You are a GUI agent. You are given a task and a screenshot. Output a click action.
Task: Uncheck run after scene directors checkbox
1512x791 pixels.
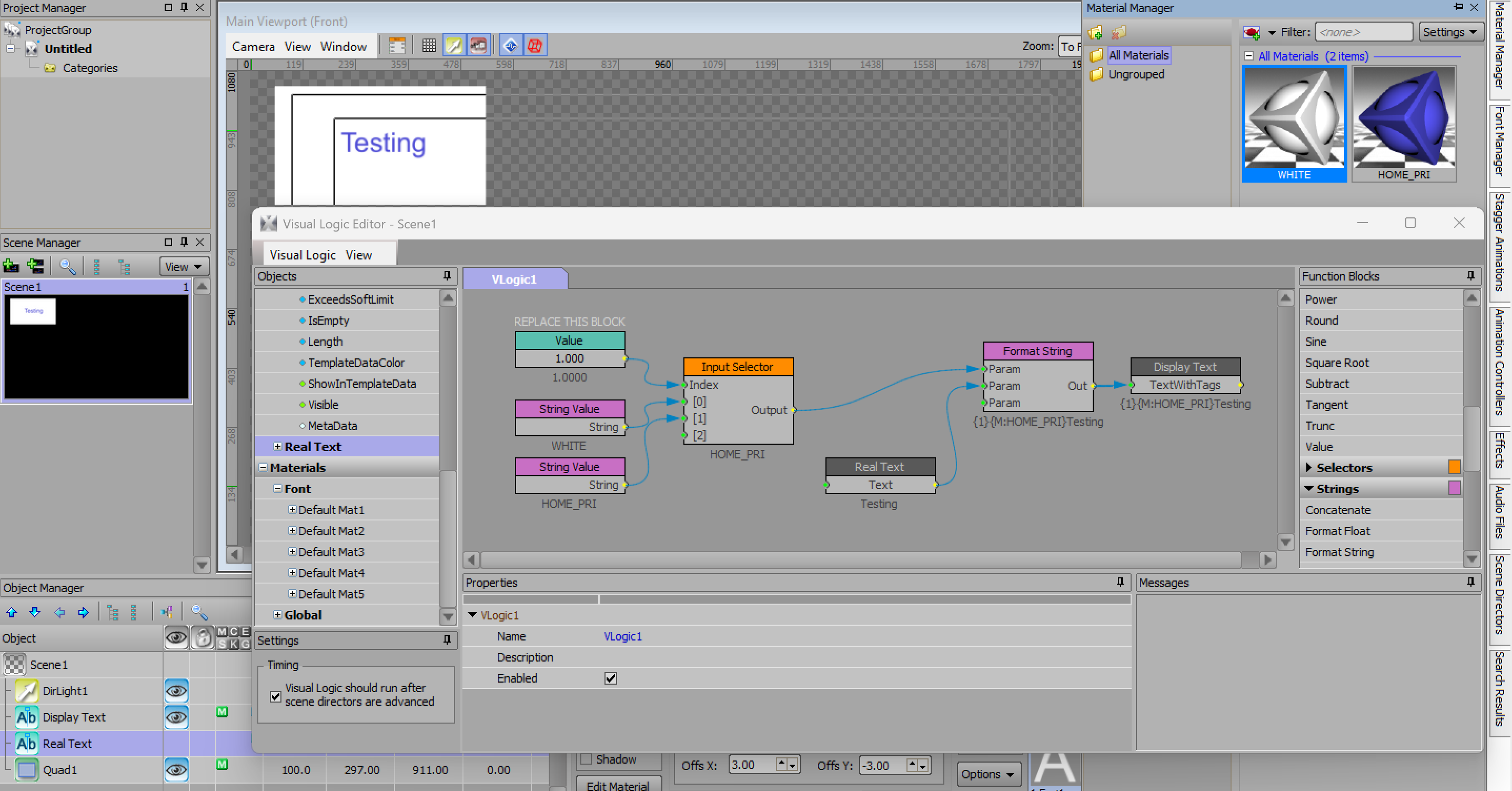pos(275,696)
